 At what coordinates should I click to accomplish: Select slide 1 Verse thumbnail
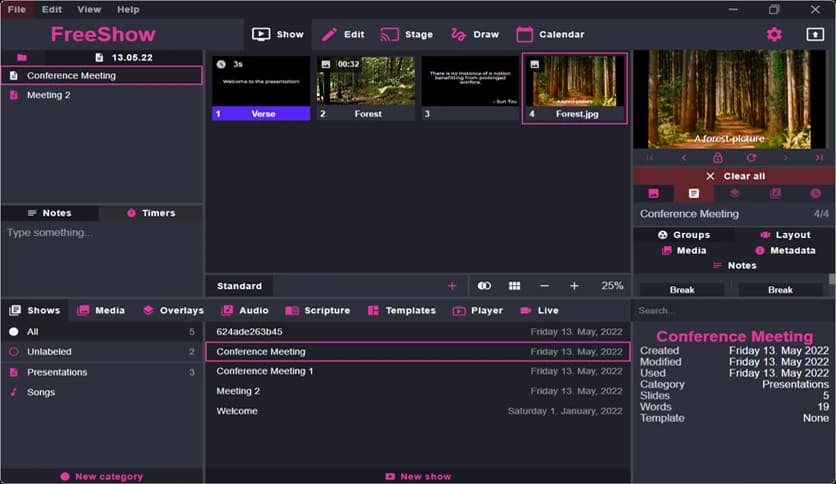point(261,88)
